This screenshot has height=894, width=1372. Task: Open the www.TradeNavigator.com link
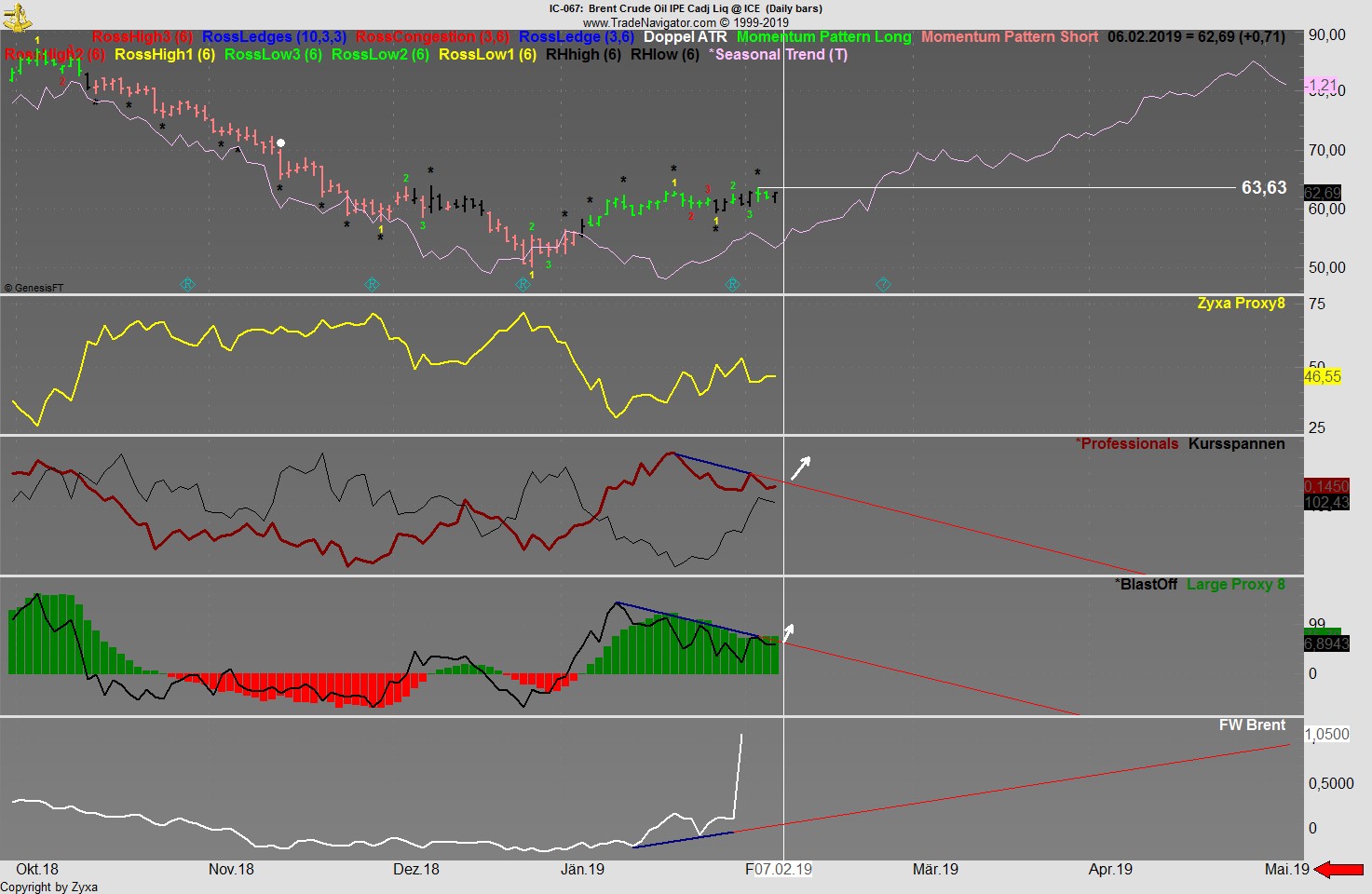[649, 20]
